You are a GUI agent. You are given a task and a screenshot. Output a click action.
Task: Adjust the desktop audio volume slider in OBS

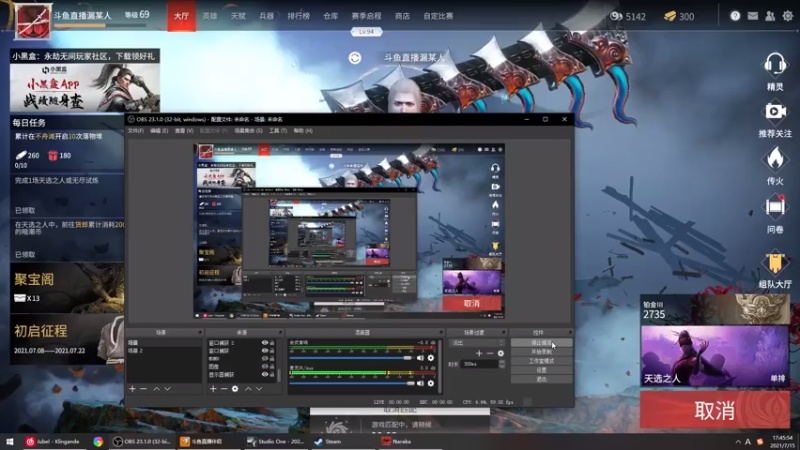point(352,358)
